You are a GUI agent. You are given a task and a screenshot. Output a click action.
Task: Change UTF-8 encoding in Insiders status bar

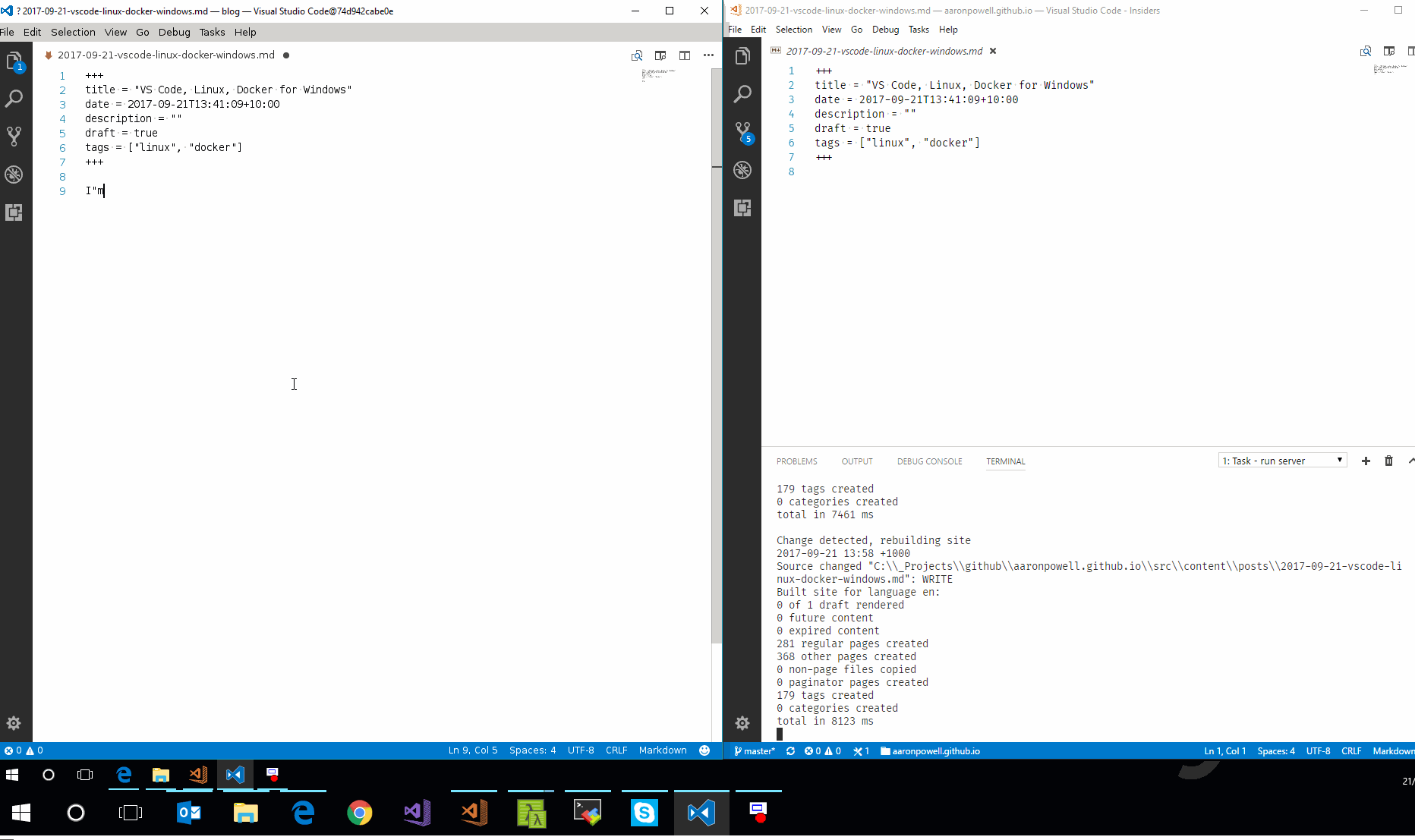[x=1318, y=751]
